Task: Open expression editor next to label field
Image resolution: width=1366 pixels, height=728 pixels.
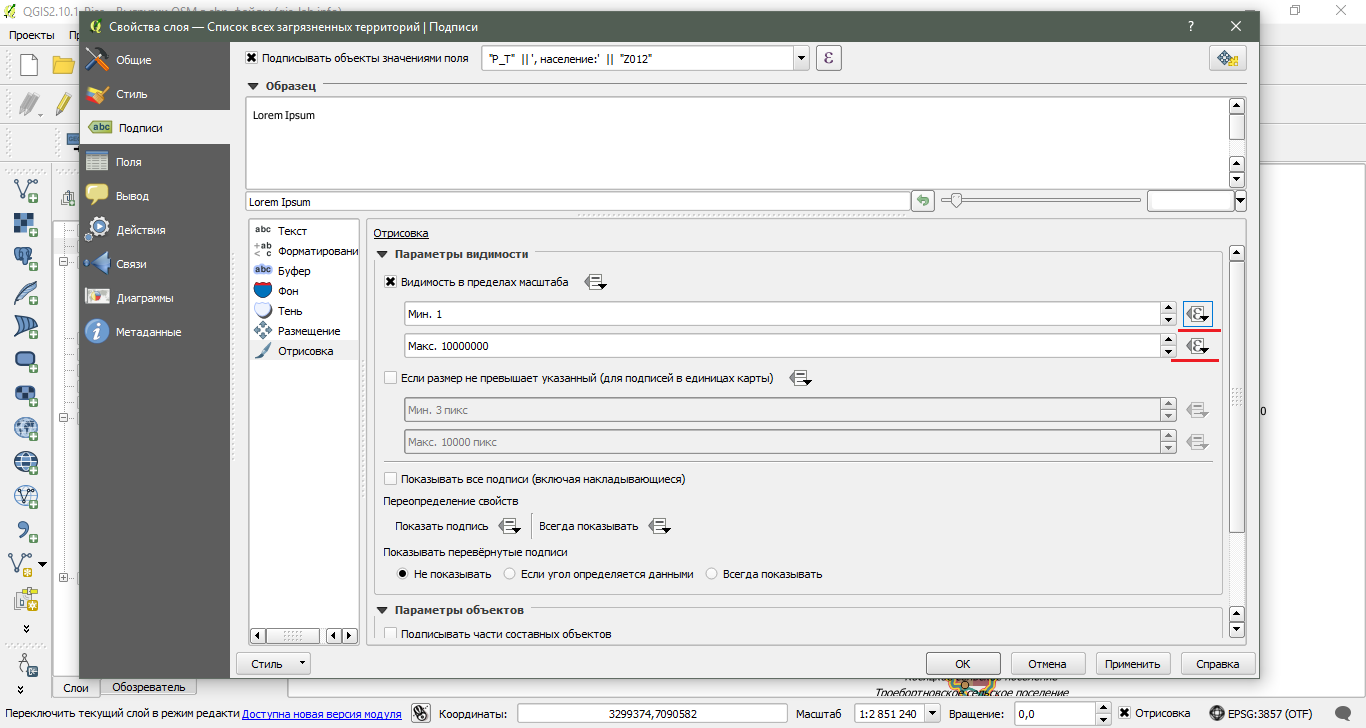Action: point(828,58)
